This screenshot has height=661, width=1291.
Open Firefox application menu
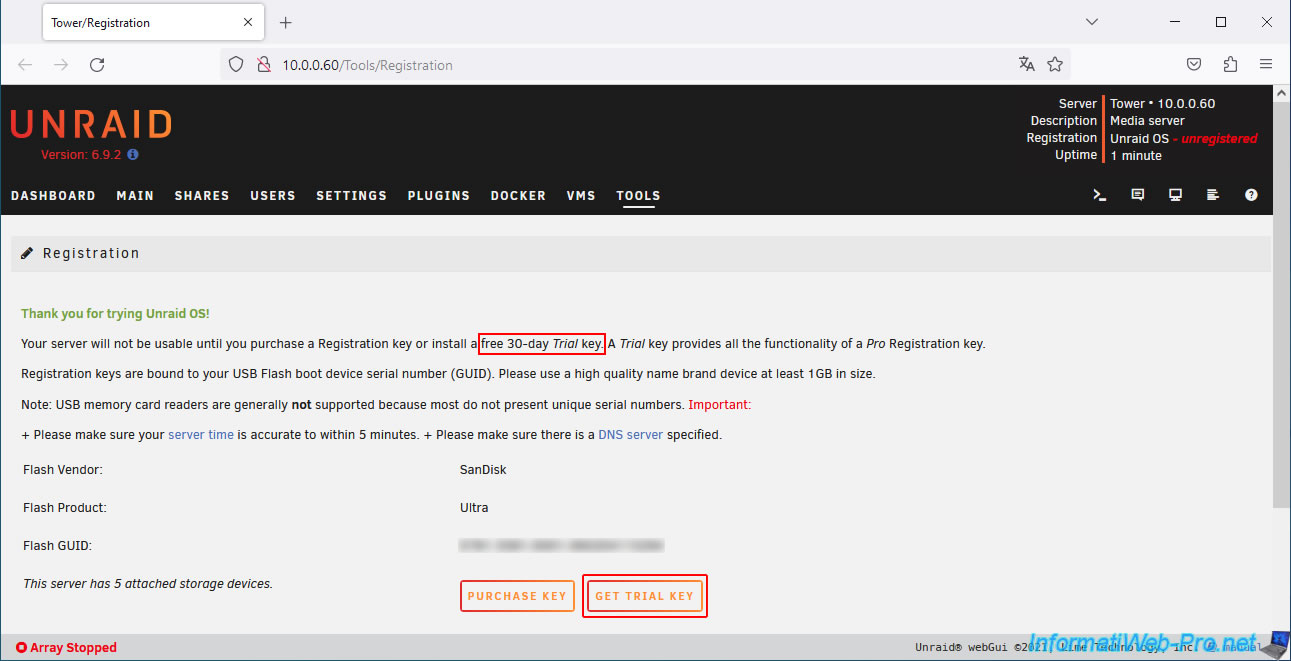[x=1266, y=64]
